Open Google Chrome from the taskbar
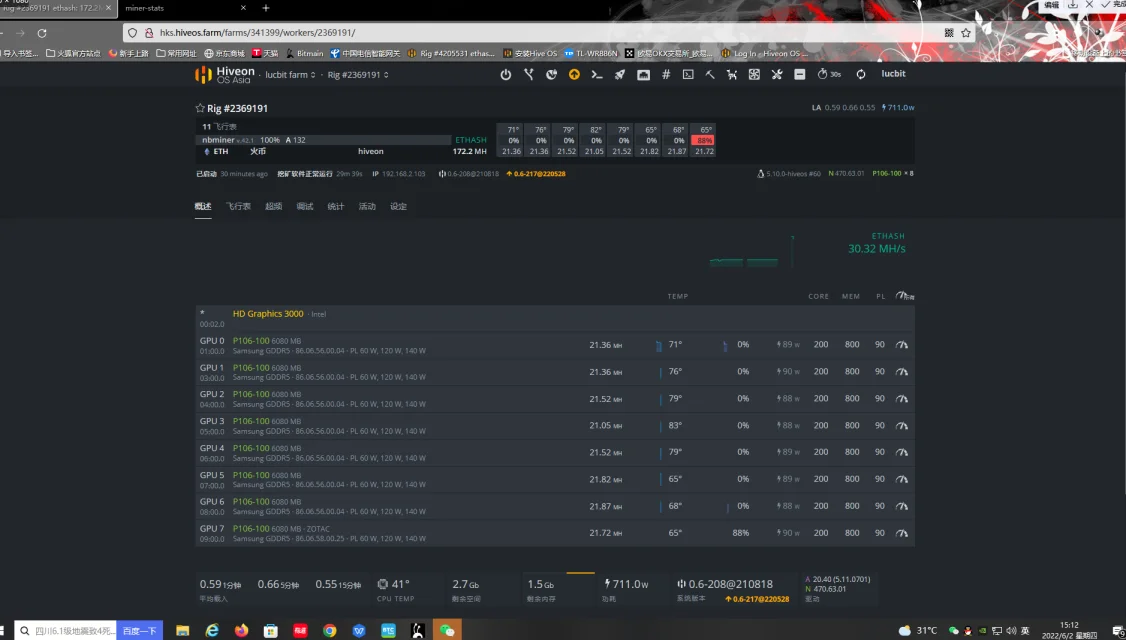This screenshot has width=1126, height=640. click(x=330, y=631)
